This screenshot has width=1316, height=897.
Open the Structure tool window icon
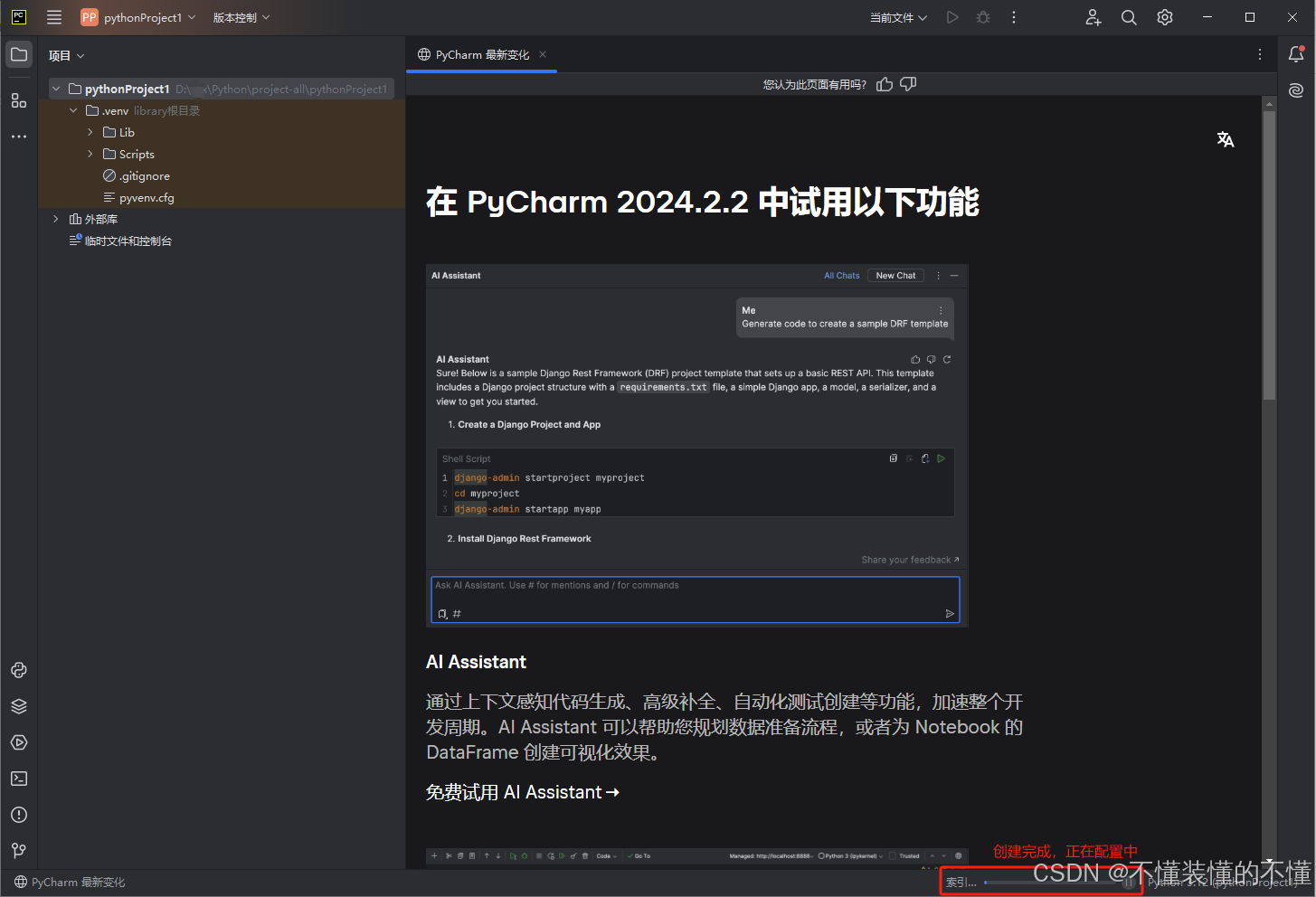(x=19, y=100)
